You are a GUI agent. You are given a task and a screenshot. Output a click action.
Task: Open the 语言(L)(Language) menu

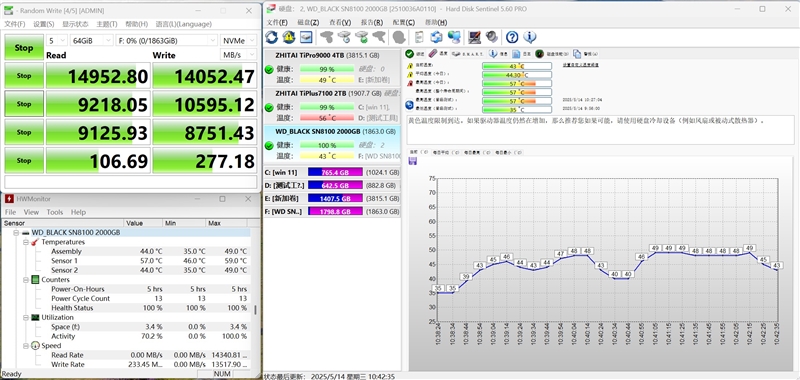click(184, 24)
